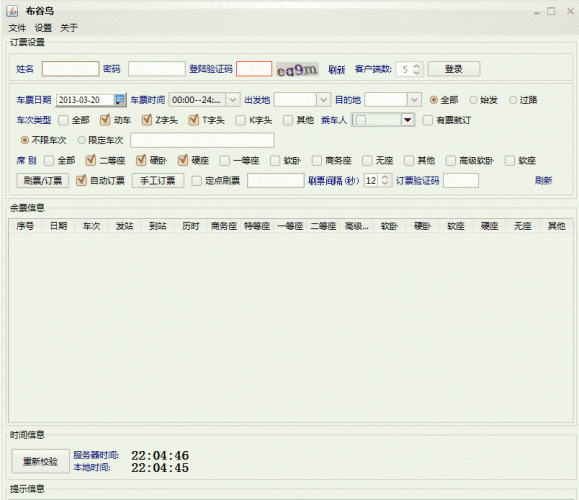This screenshot has height=500, width=579.
Task: Expand the 车票时间 dropdown
Action: click(233, 100)
